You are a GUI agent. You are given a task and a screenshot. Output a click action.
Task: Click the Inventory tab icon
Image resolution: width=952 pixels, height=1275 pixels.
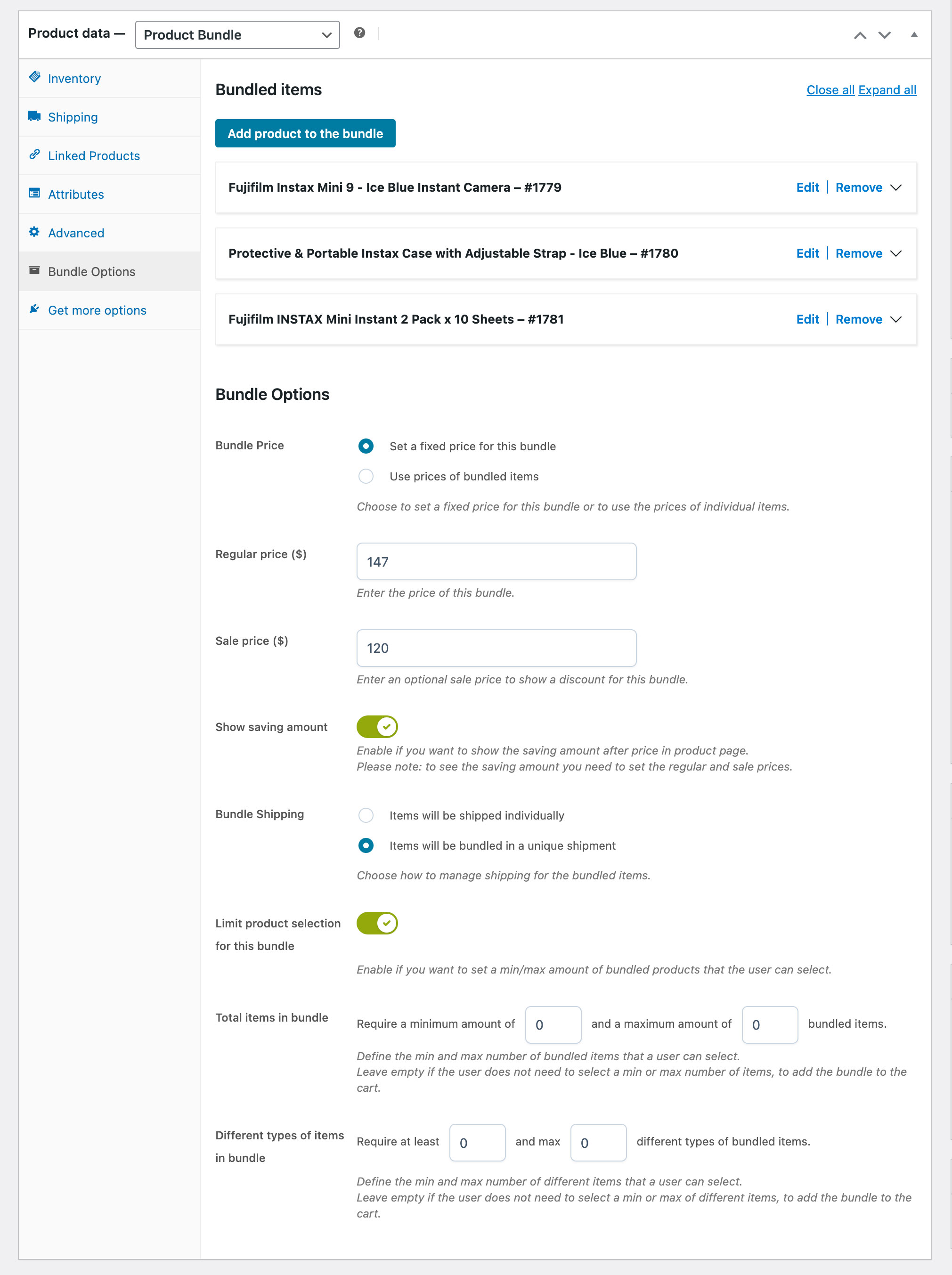point(34,77)
